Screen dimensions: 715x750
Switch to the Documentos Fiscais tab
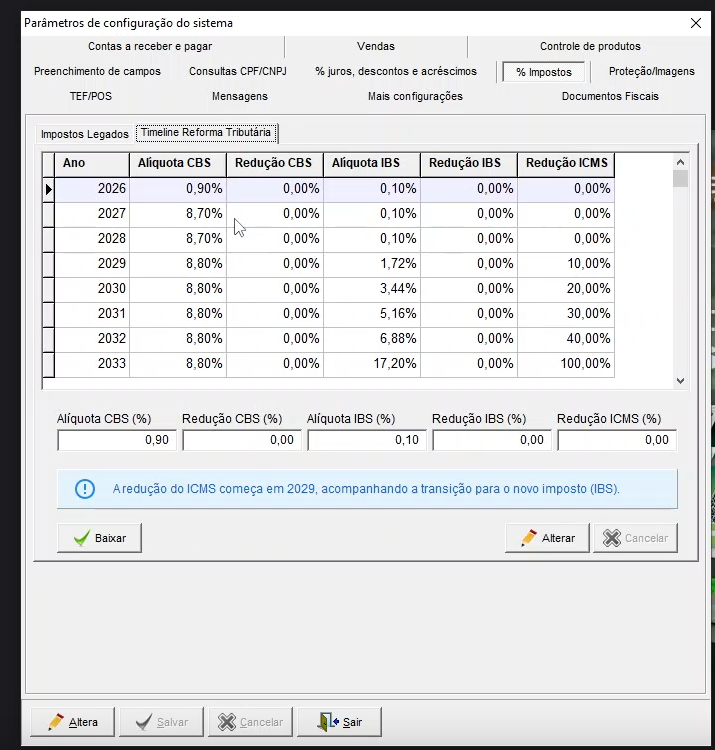pos(609,97)
